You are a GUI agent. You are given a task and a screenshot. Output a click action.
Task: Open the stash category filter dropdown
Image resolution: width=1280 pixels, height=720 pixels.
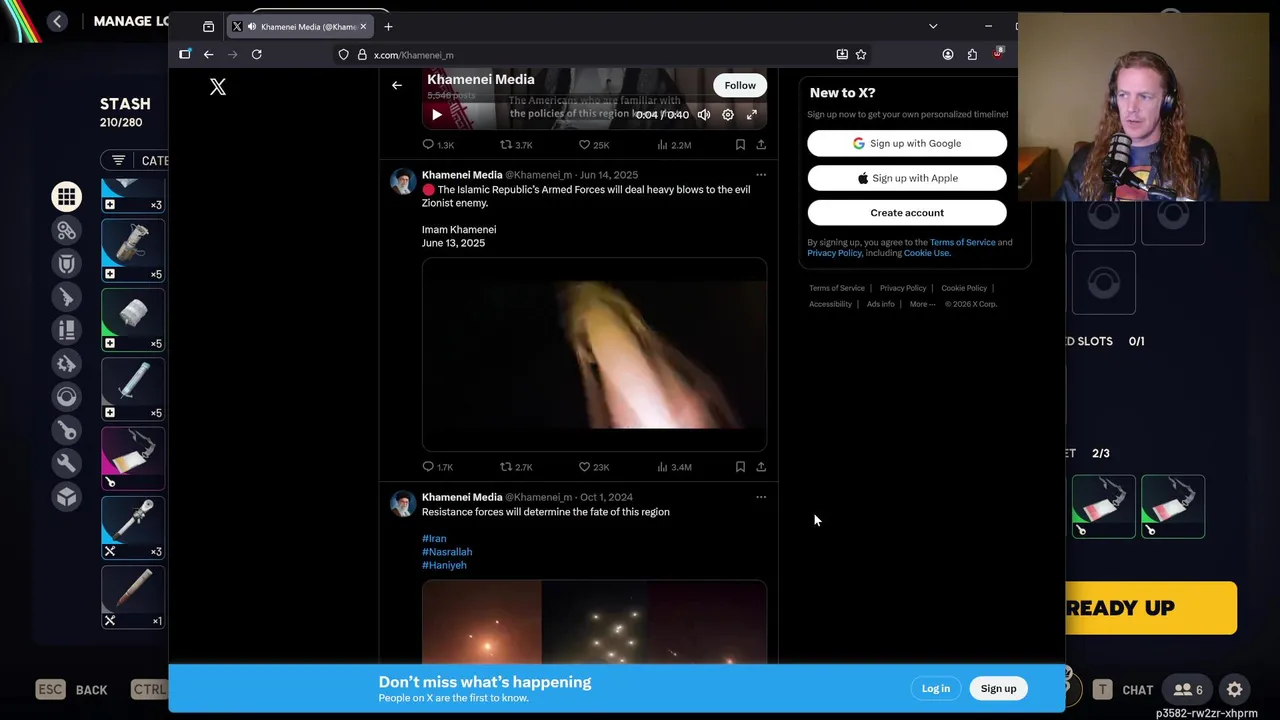click(x=134, y=160)
